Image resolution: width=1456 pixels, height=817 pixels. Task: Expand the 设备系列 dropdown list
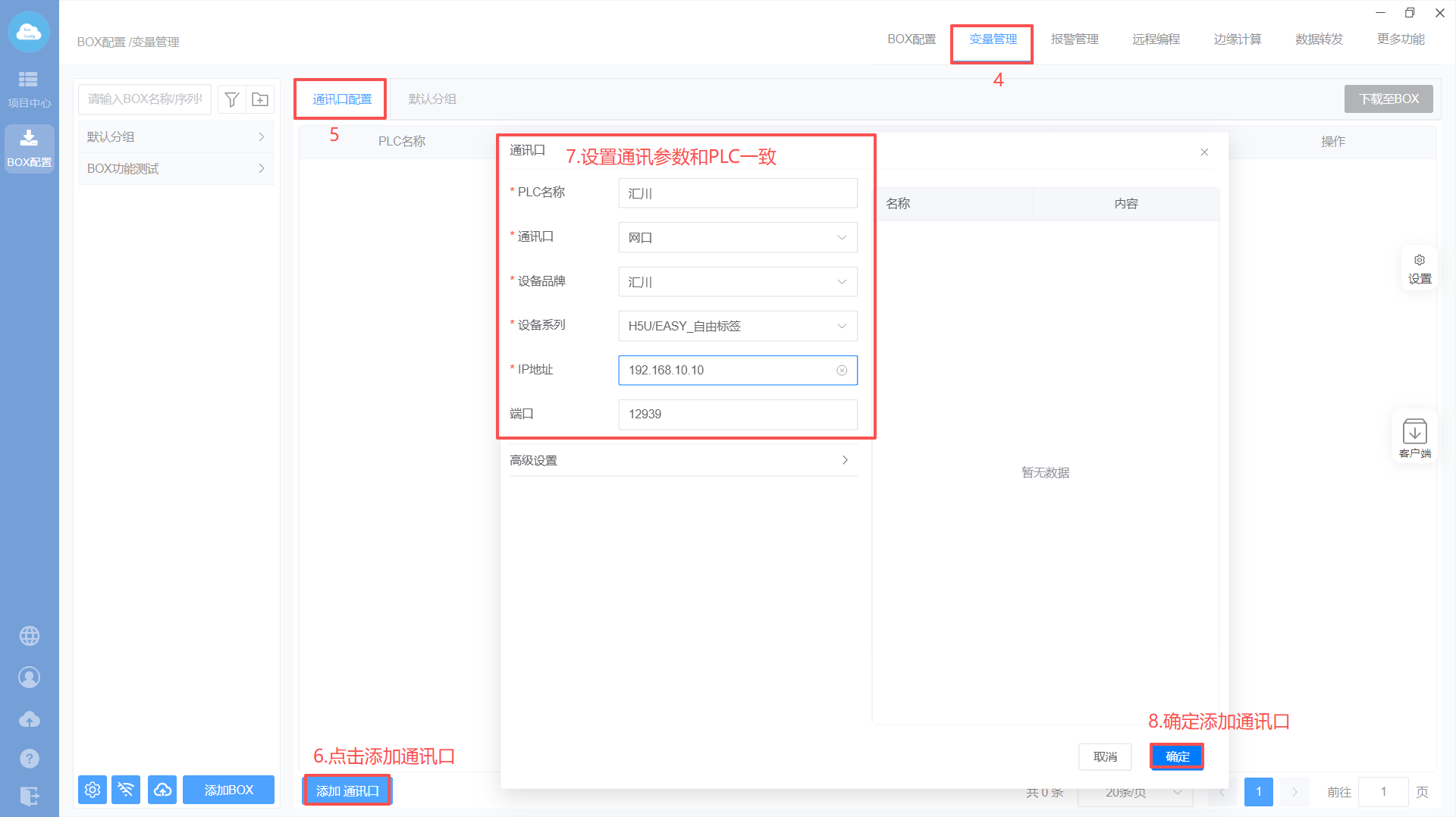[737, 327]
